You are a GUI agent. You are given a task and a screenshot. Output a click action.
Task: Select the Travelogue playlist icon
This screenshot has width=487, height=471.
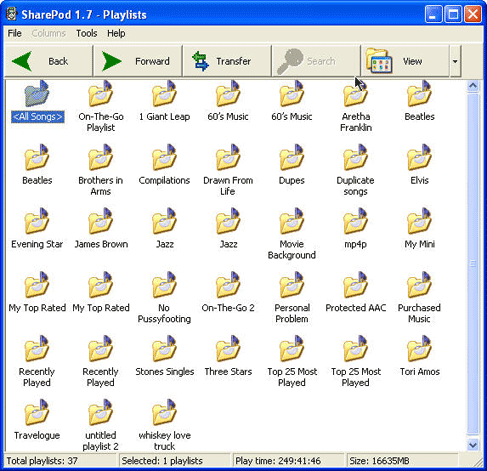click(37, 412)
